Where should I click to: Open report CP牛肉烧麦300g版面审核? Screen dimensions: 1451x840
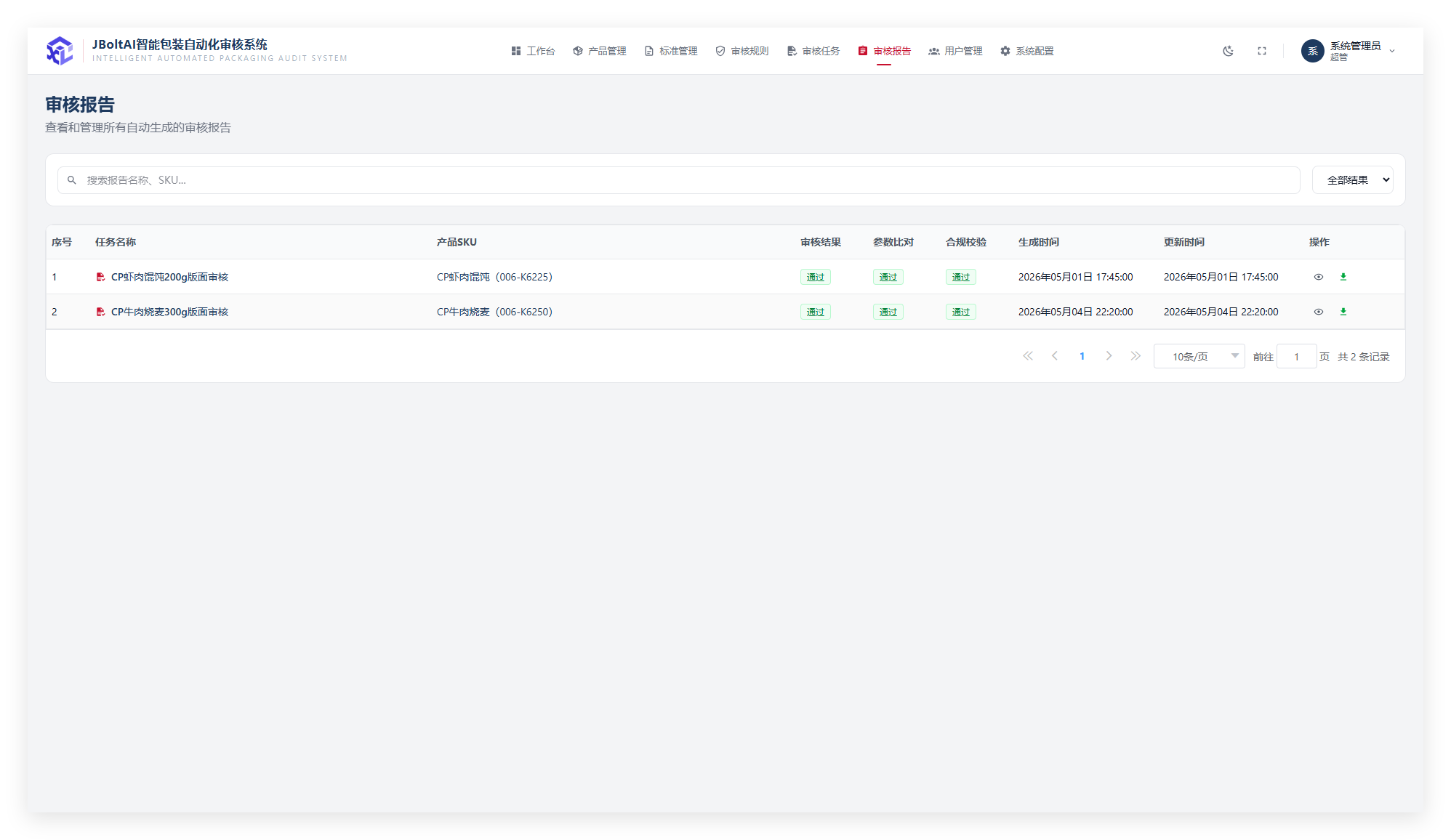click(x=169, y=312)
